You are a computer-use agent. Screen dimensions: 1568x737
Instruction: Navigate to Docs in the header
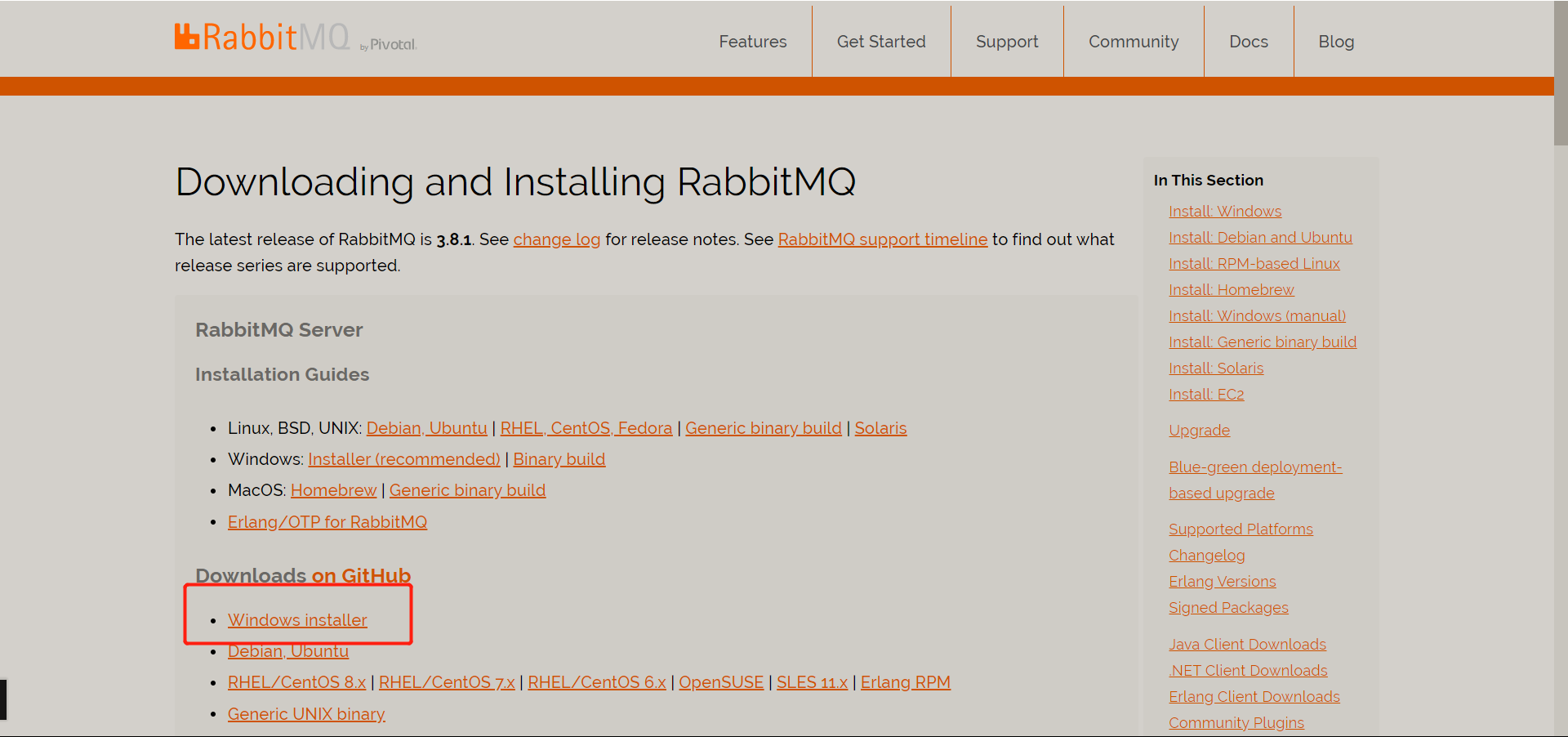[1248, 42]
